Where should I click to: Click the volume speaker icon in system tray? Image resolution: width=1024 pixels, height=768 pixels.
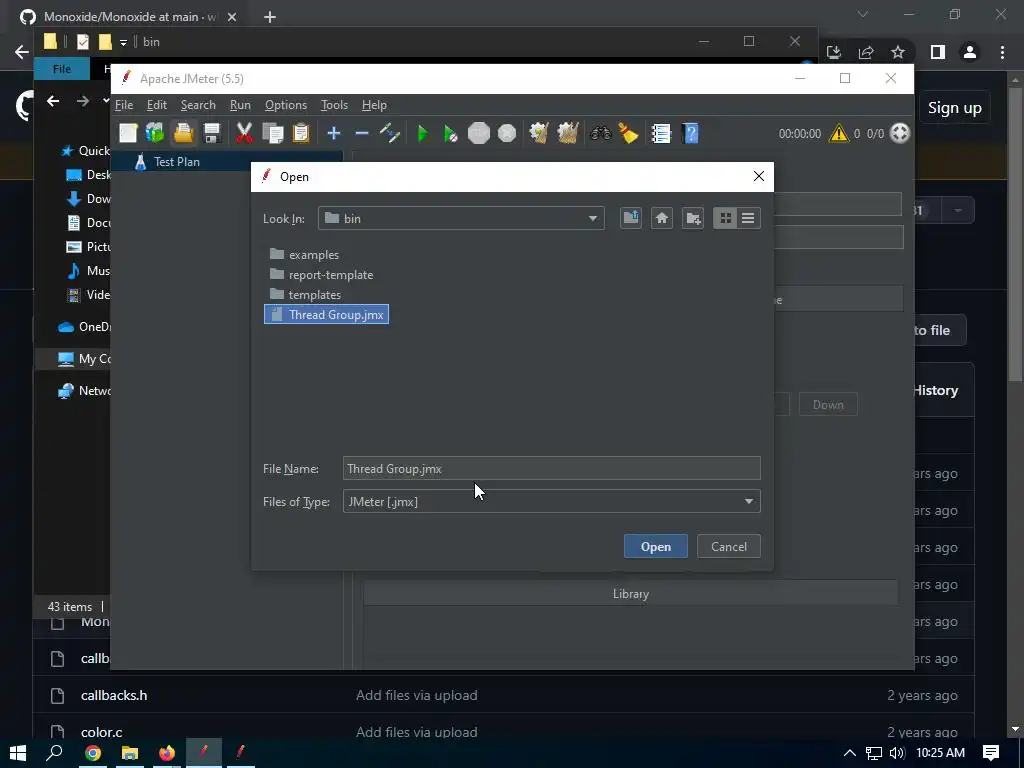click(897, 753)
